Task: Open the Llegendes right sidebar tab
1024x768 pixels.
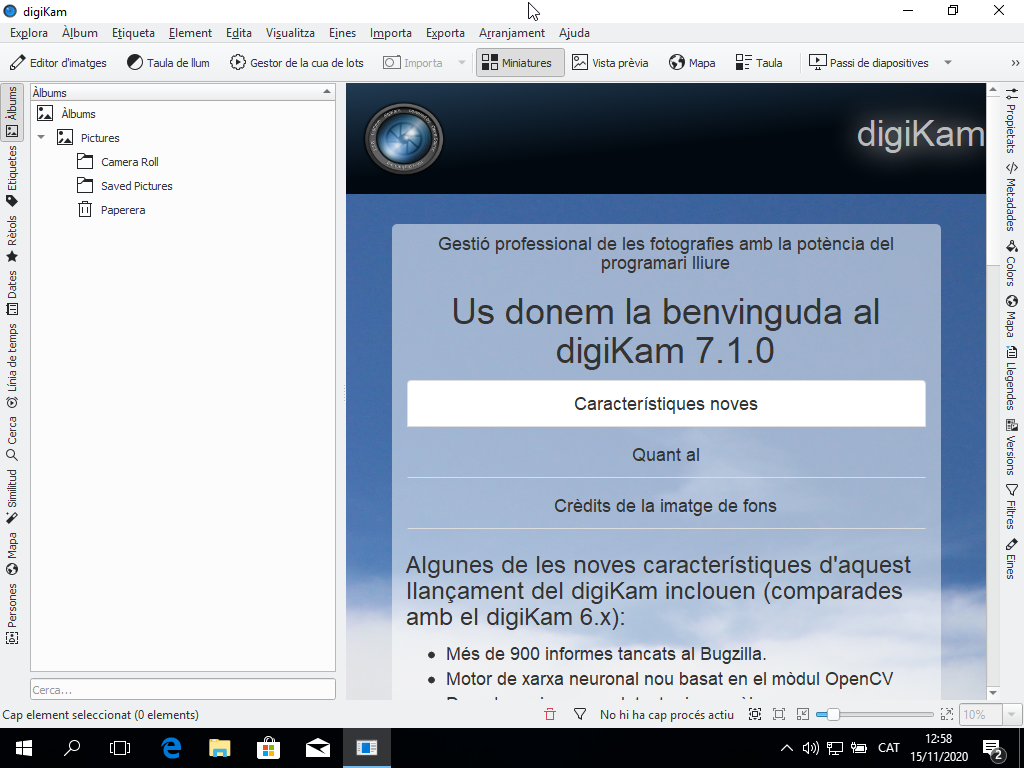Action: coord(1011,377)
